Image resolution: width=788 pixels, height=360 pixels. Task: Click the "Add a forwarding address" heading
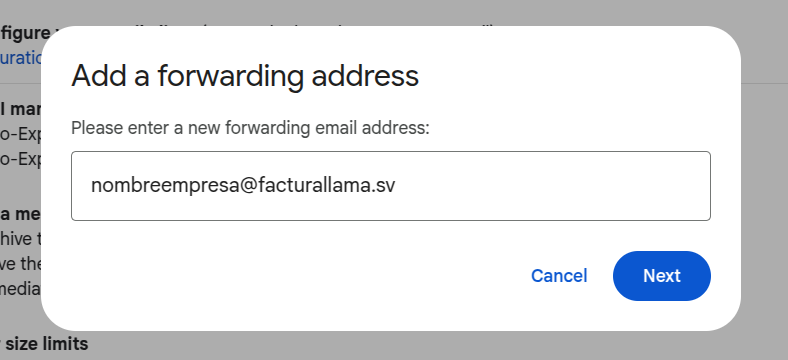(x=245, y=76)
